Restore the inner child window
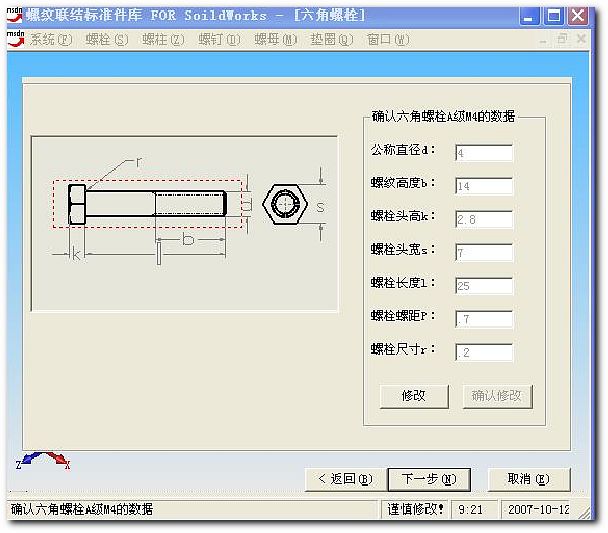This screenshot has width=608, height=533. coord(562,39)
